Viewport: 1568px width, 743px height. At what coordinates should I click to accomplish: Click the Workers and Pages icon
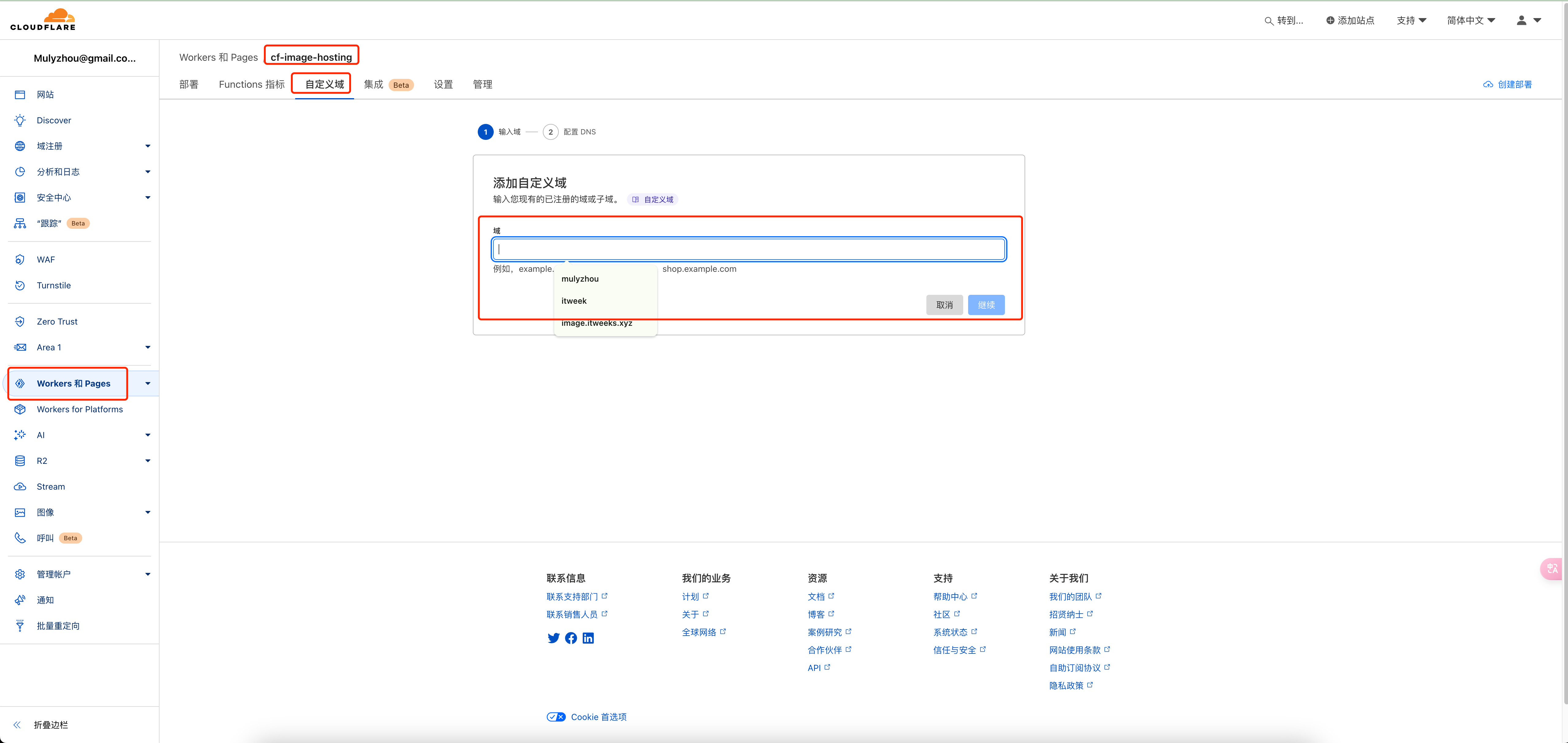[20, 383]
